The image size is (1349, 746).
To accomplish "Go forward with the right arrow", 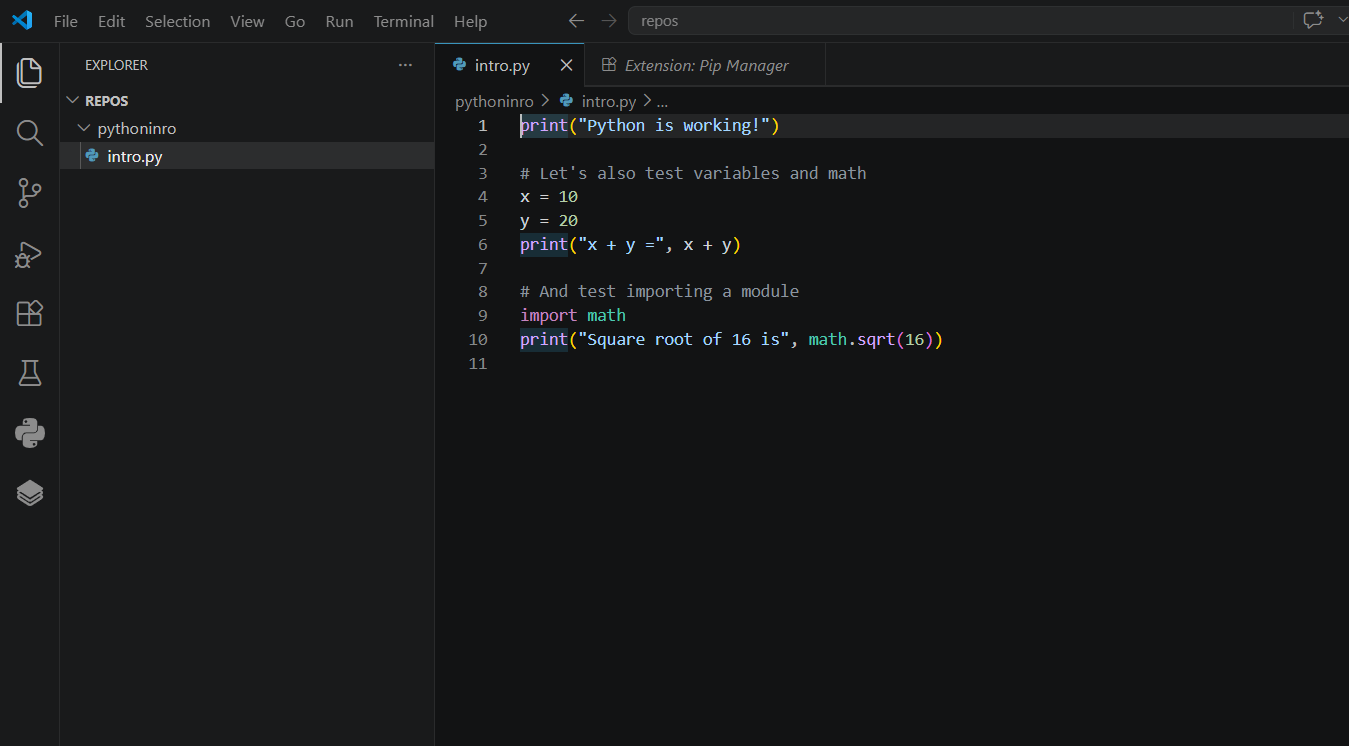I will (x=609, y=21).
